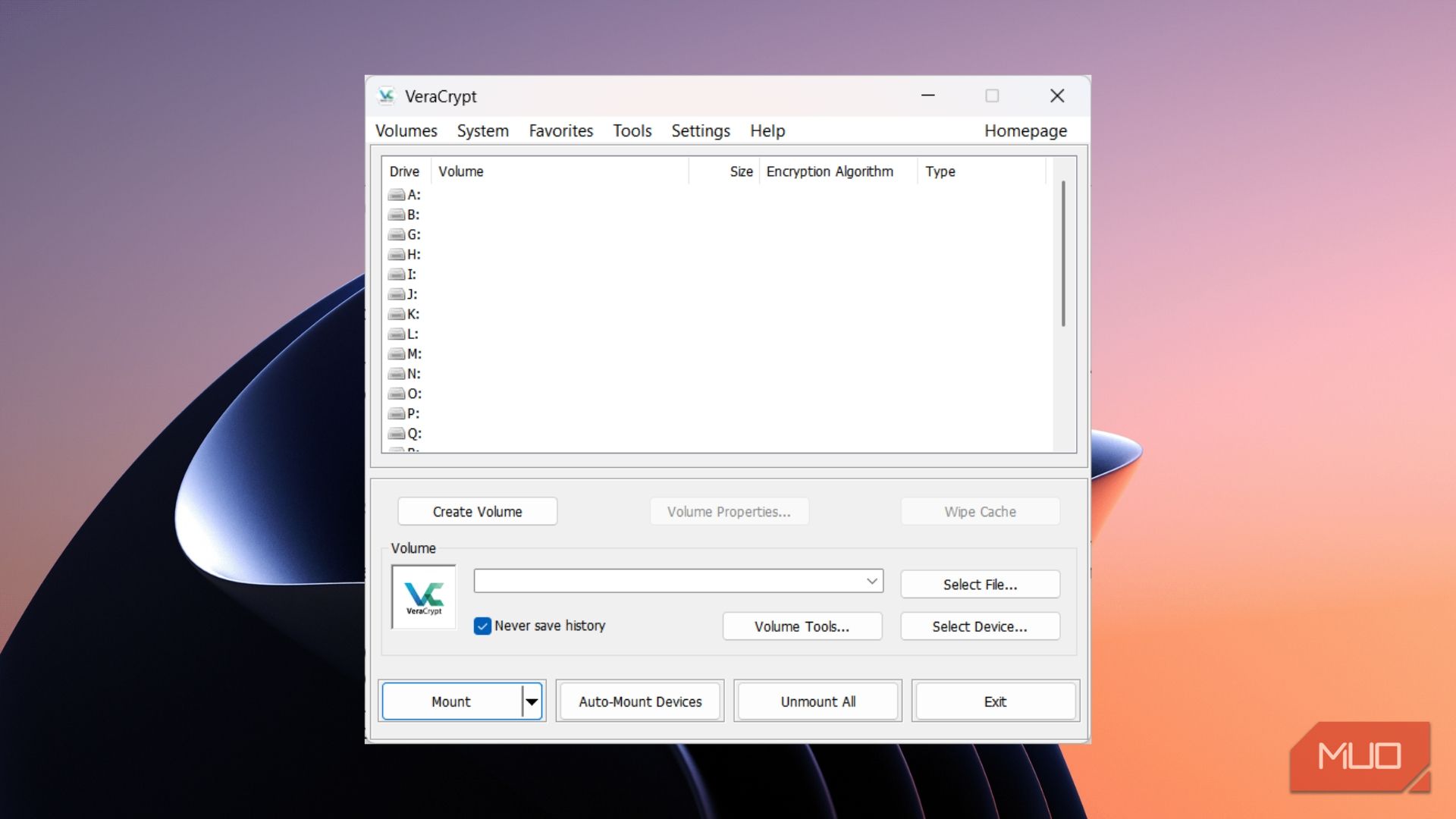Visit the Homepage link
Image resolution: width=1456 pixels, height=819 pixels.
pos(1025,130)
